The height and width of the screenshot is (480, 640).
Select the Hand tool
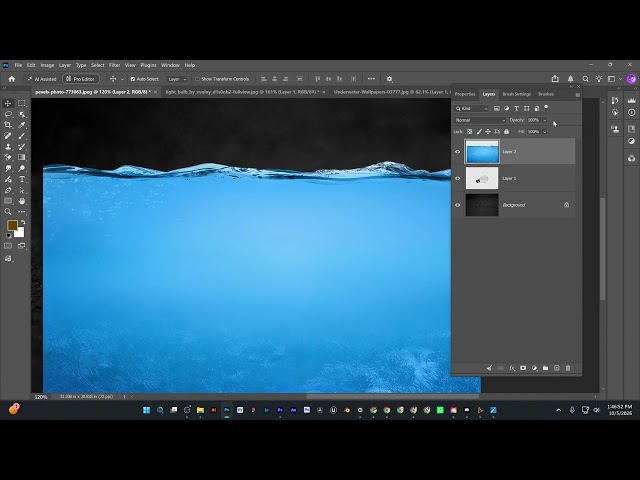[22, 201]
